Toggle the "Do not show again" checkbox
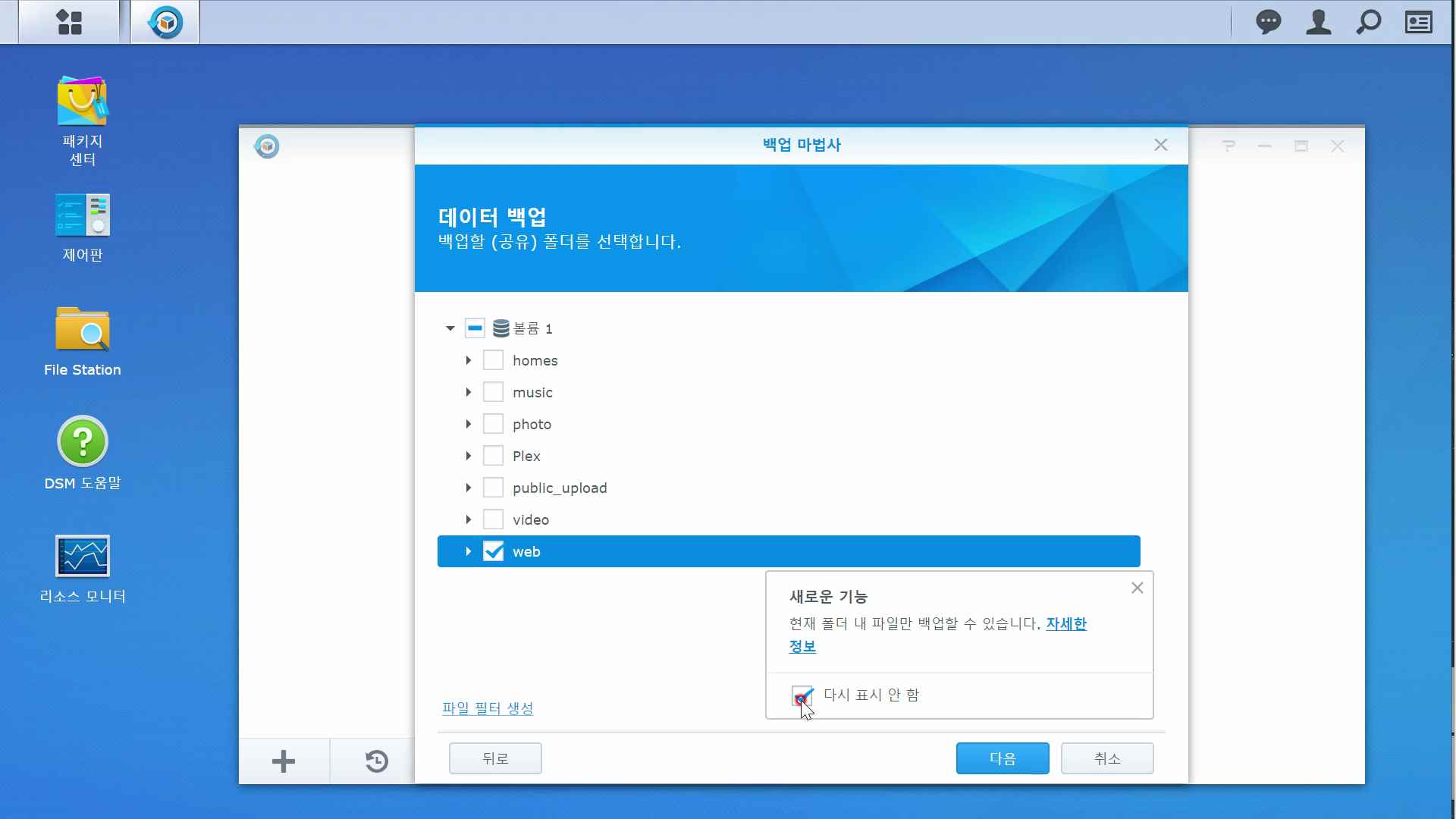The width and height of the screenshot is (1456, 819). [801, 695]
